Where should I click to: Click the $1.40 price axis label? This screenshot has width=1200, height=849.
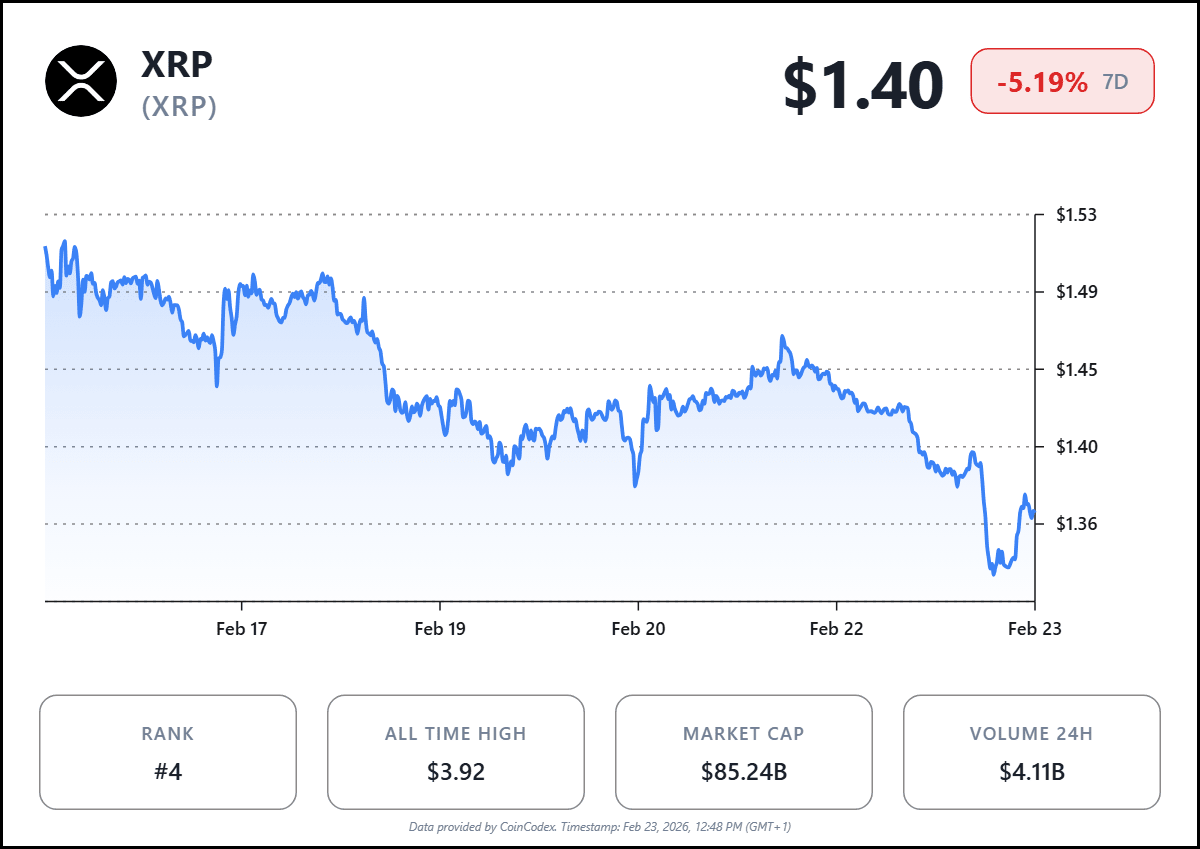tap(1077, 447)
